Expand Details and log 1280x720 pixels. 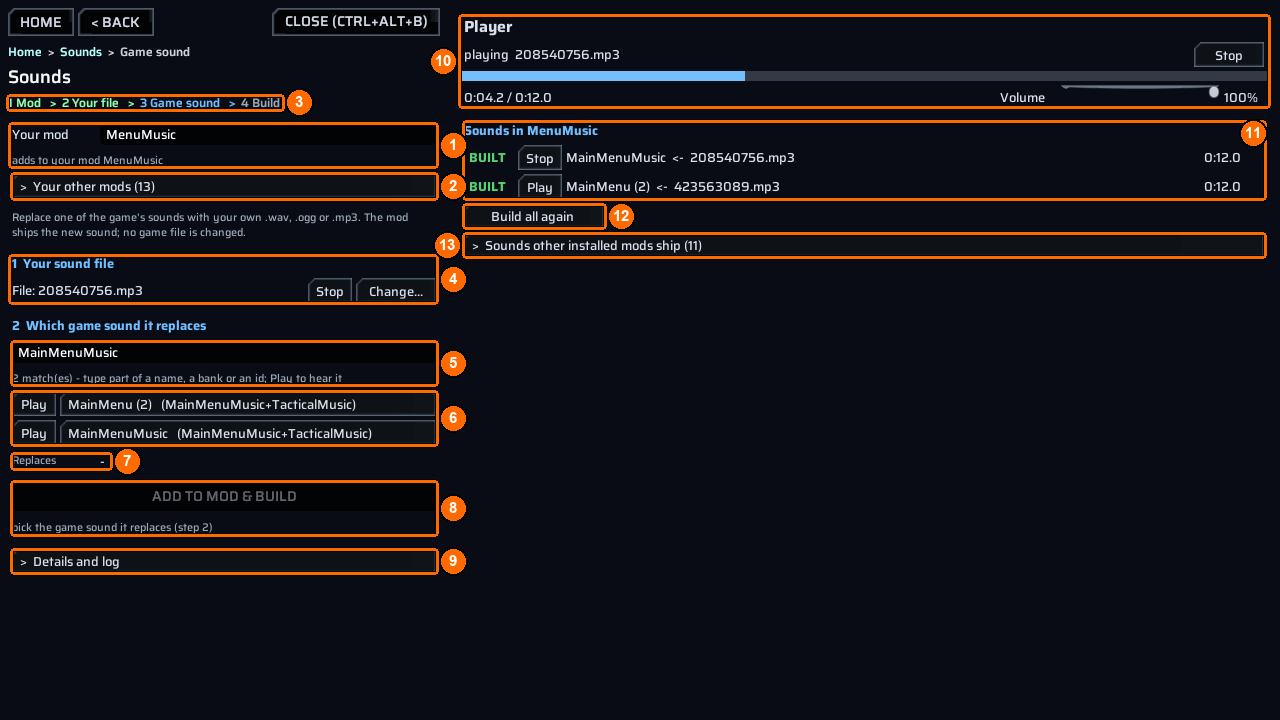pos(224,562)
